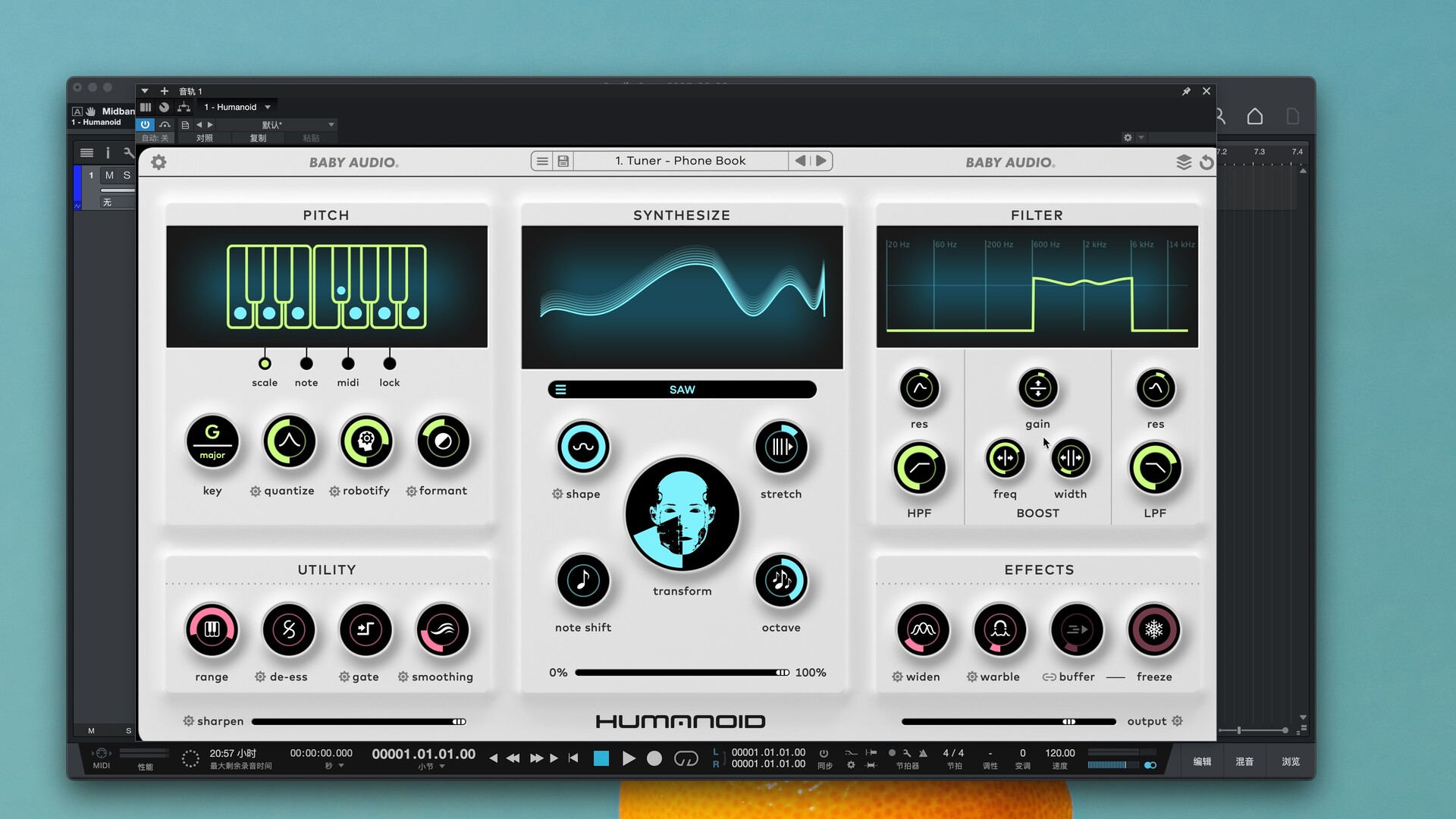This screenshot has height=819, width=1456.
Task: Click the note shift knob
Action: pyautogui.click(x=583, y=581)
